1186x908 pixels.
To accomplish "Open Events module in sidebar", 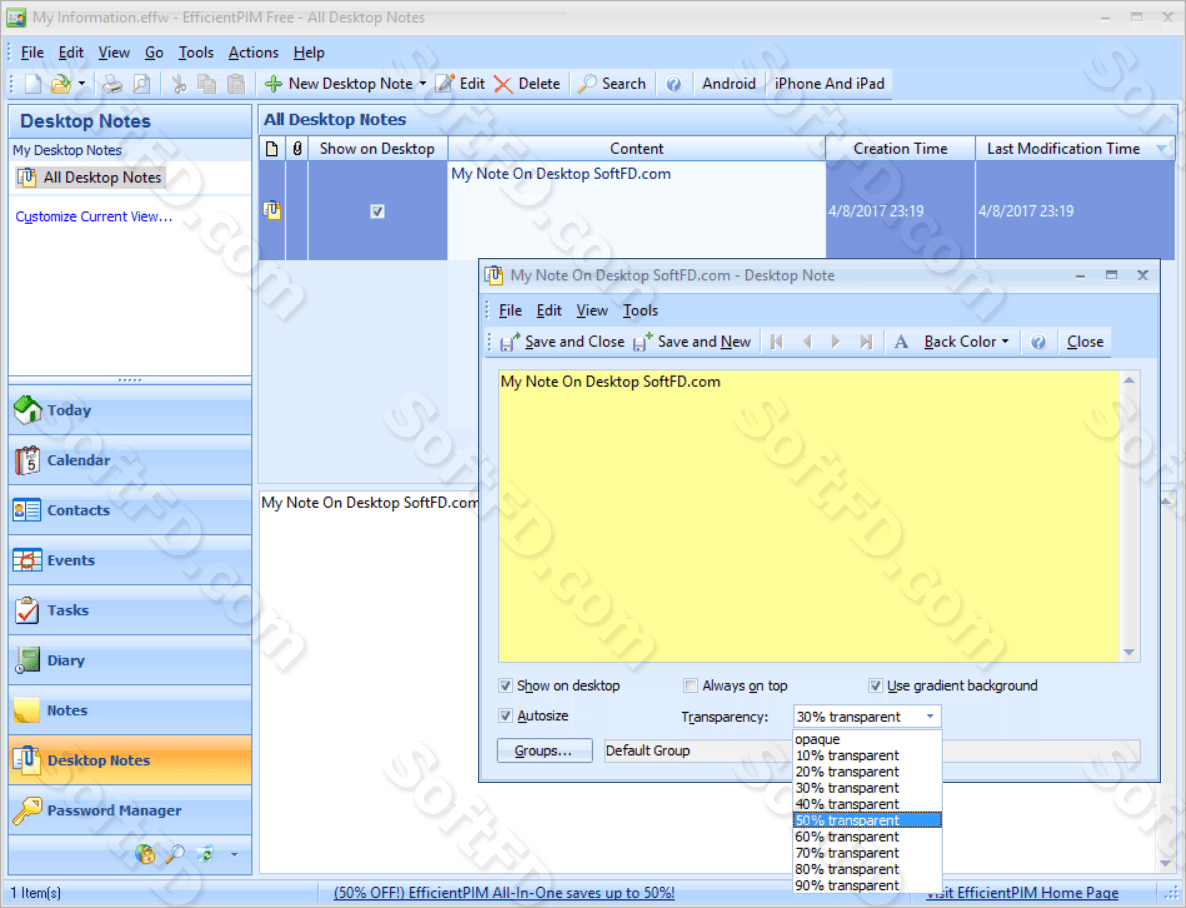I will [x=130, y=560].
